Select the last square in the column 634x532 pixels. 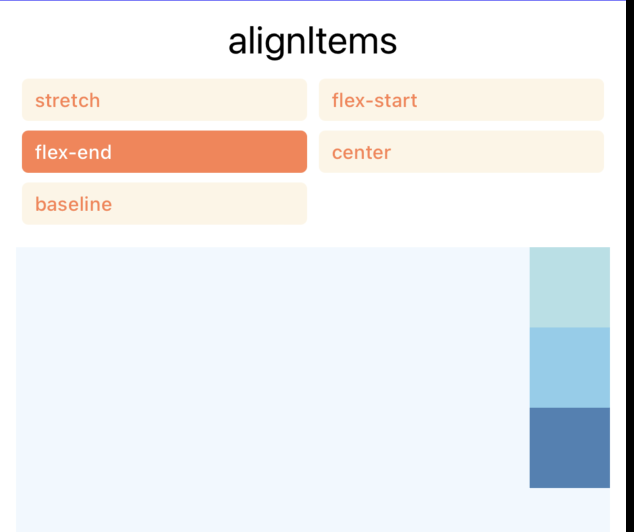[x=569, y=447]
